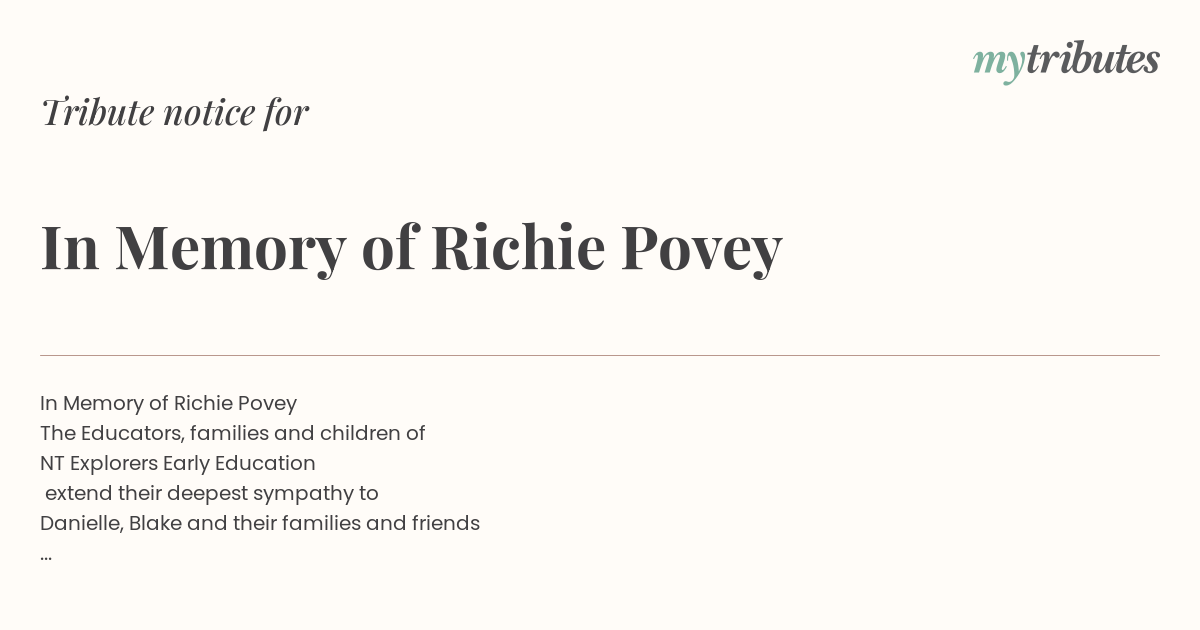Viewport: 1200px width, 630px height.
Task: Click the green "my" part of logo
Action: (x=999, y=64)
